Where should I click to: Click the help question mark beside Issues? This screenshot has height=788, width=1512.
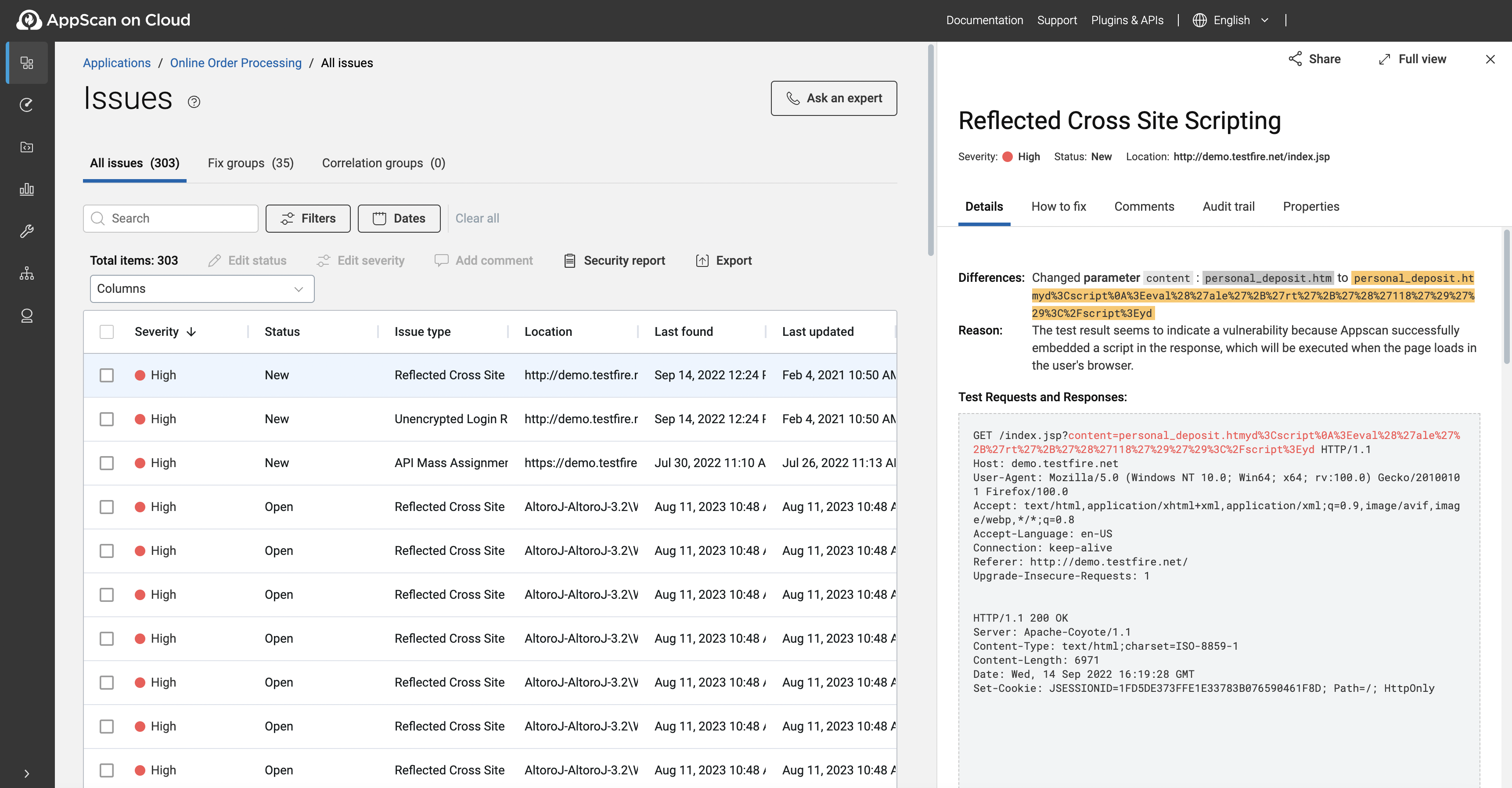click(194, 102)
